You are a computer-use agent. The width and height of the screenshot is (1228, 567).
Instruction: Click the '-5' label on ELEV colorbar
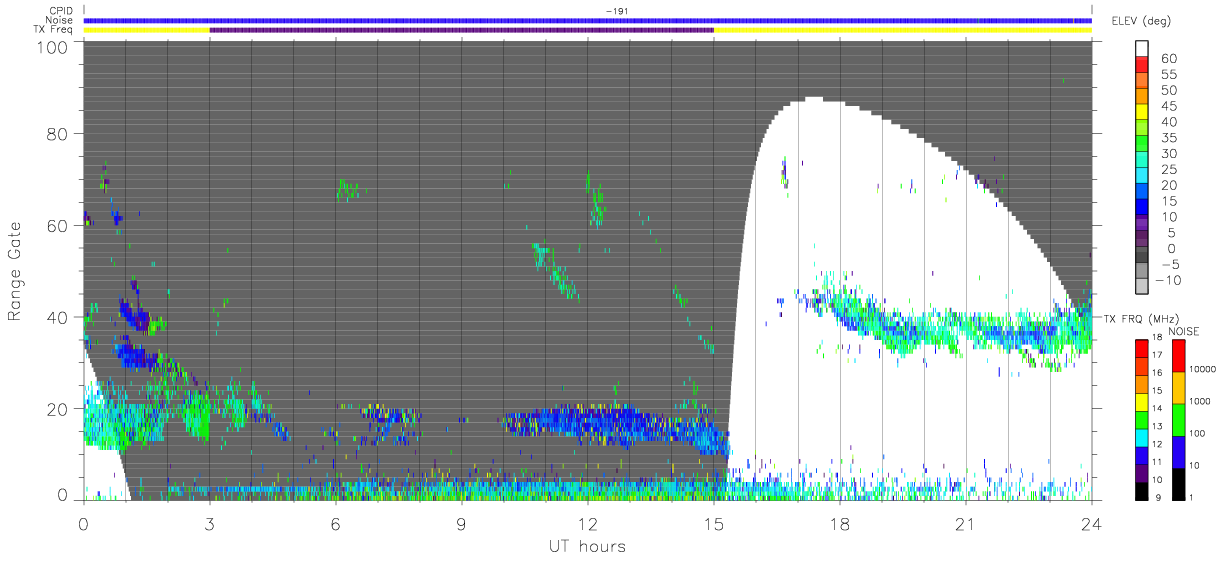point(1171,264)
